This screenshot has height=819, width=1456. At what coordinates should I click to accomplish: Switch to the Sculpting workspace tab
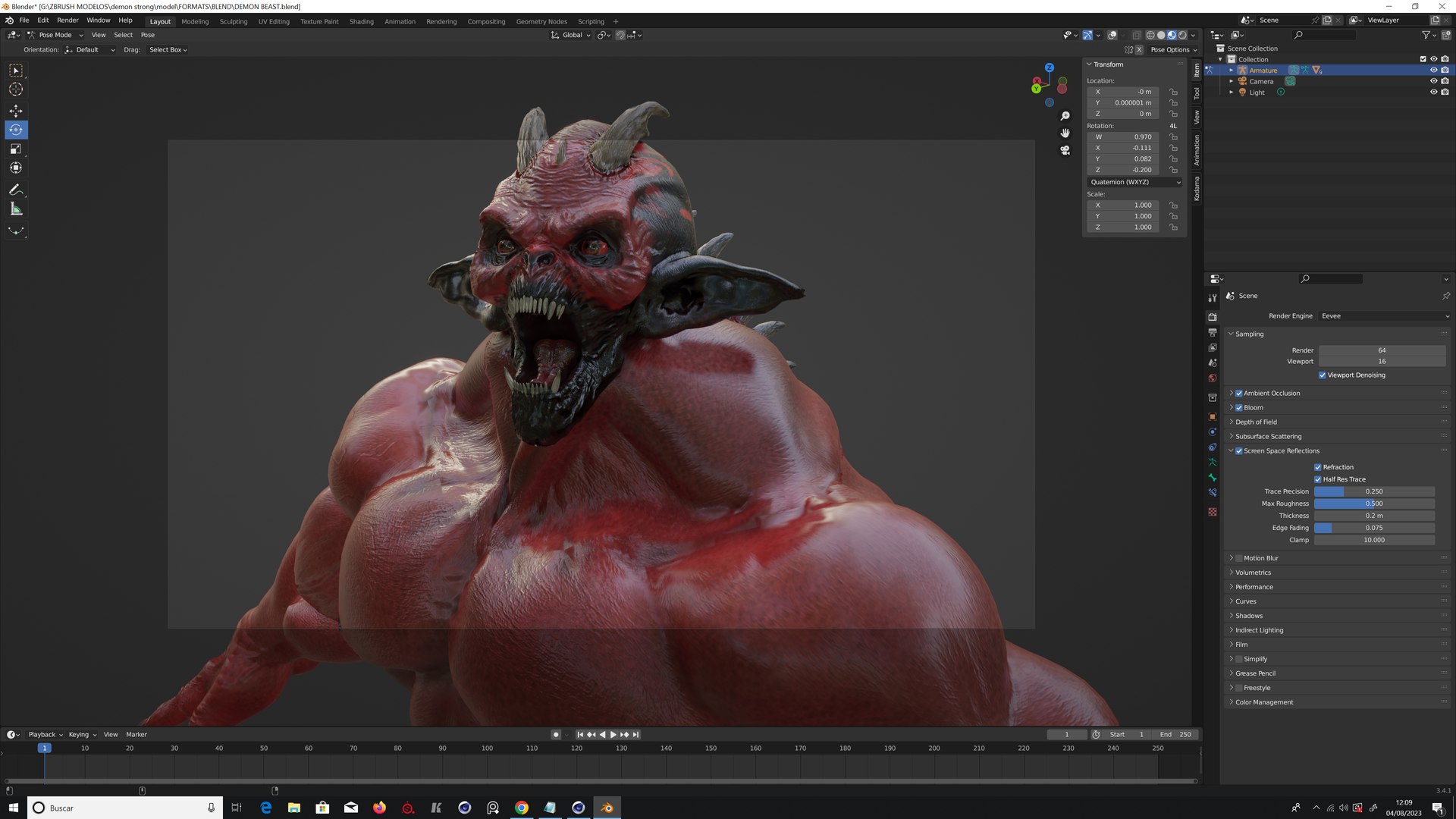pyautogui.click(x=234, y=21)
